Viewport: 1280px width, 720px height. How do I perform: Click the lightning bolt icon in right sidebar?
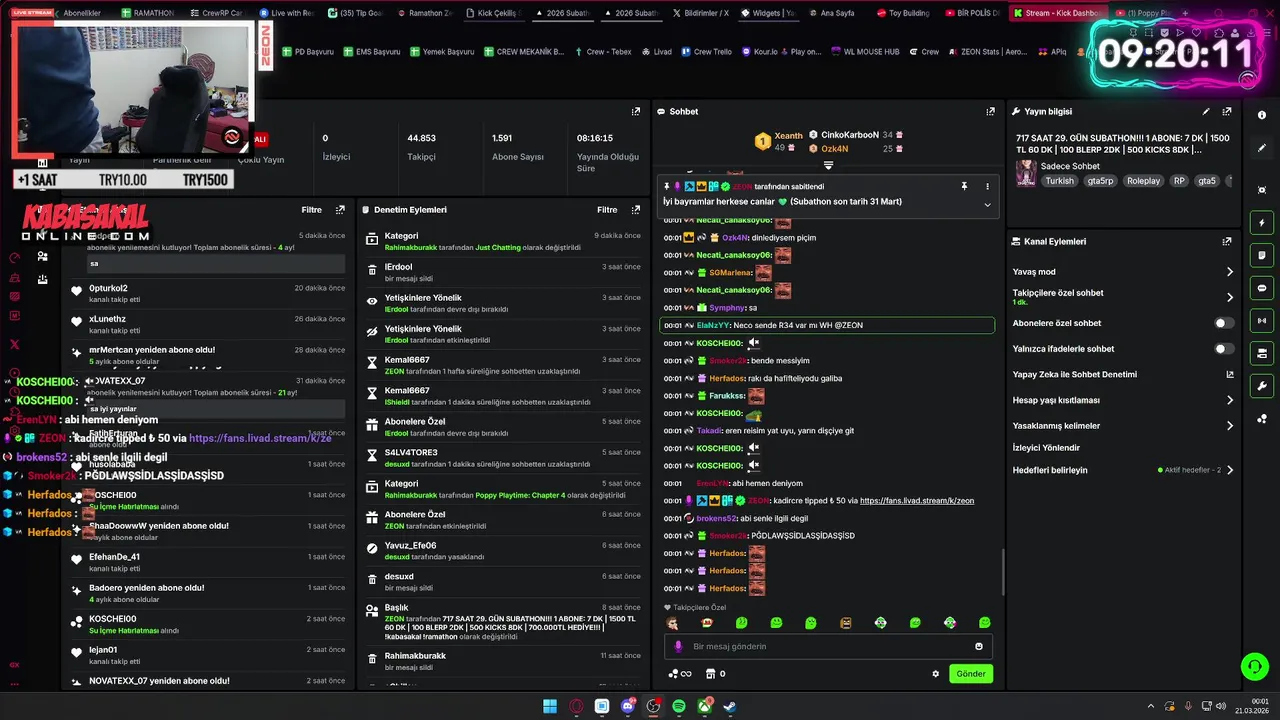click(x=1262, y=223)
